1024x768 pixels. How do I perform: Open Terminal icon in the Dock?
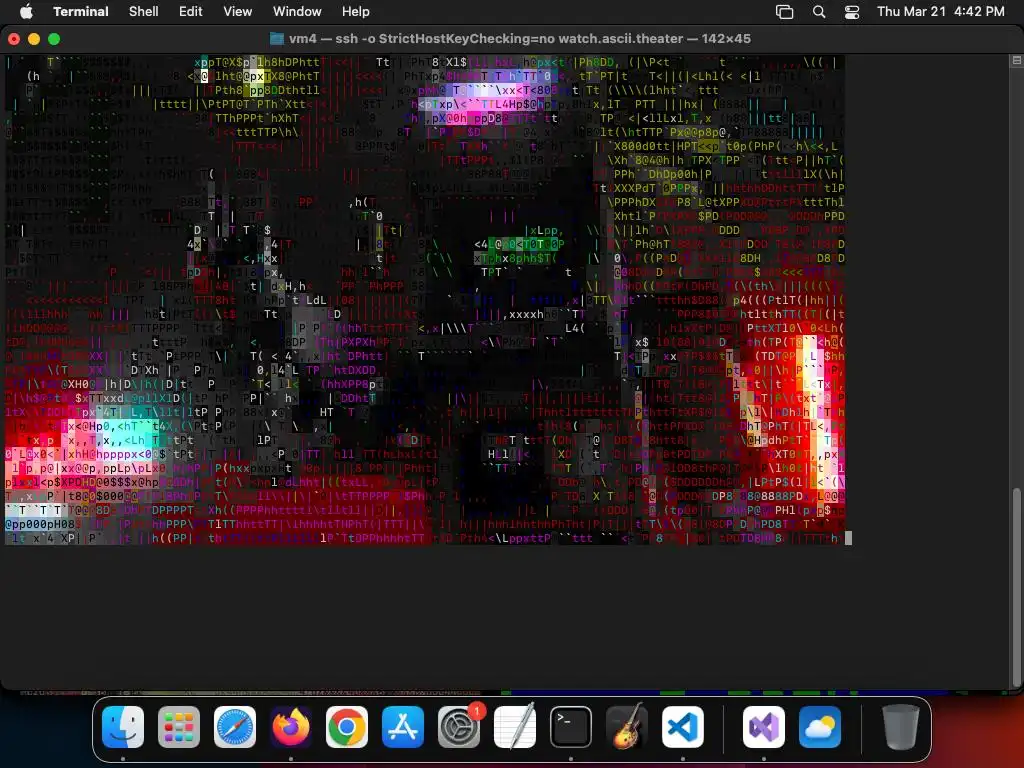tap(571, 727)
